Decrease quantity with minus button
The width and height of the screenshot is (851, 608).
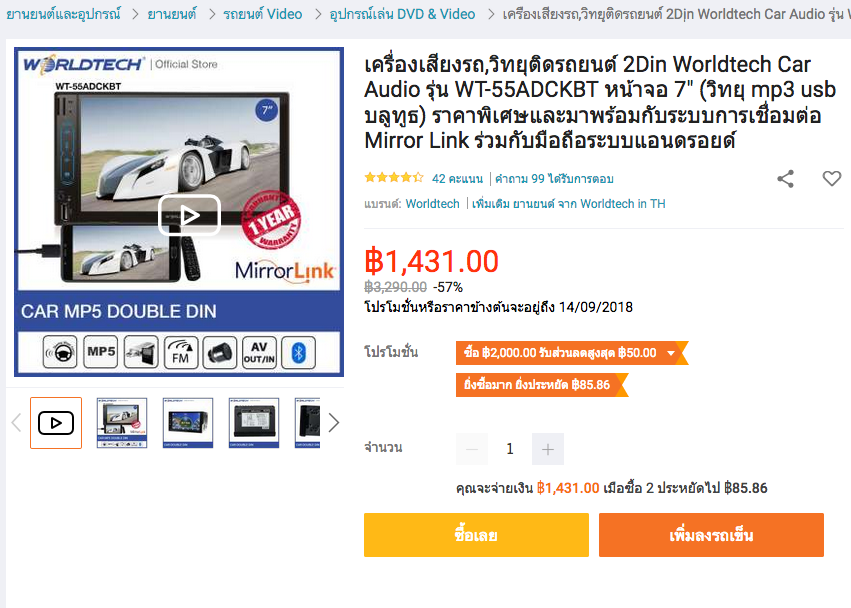[472, 449]
